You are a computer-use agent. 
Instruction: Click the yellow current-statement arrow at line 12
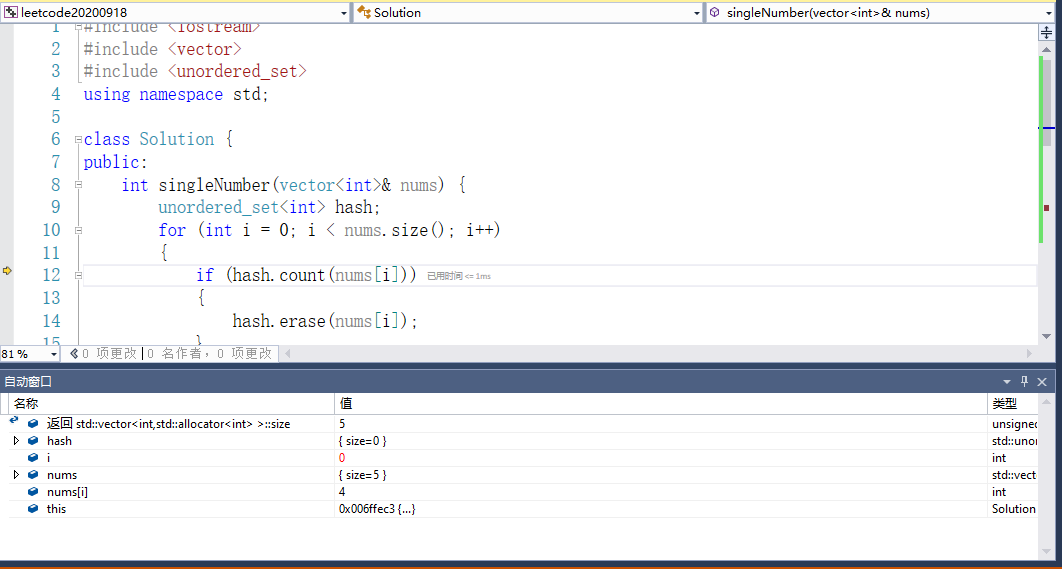click(x=7, y=271)
